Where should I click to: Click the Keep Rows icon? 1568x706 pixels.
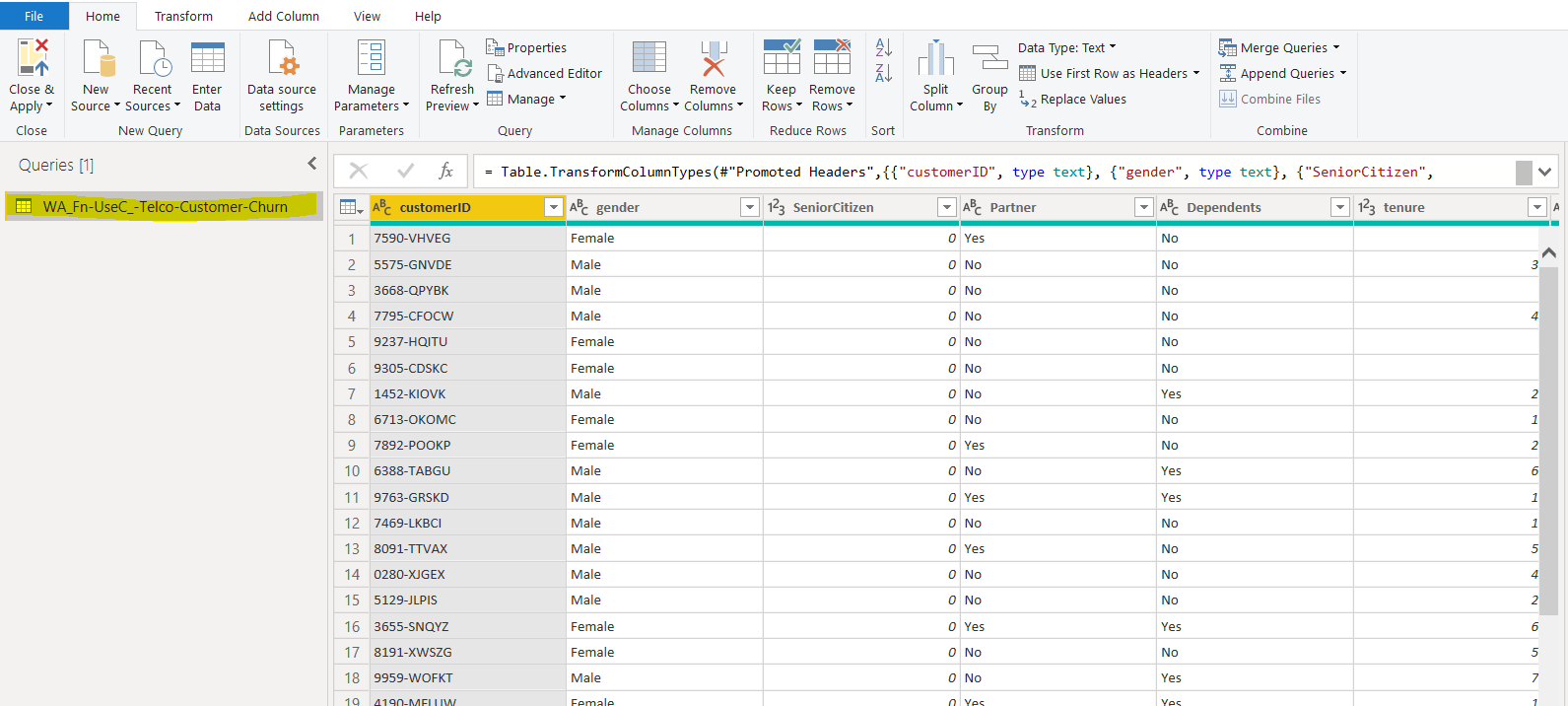[781, 59]
